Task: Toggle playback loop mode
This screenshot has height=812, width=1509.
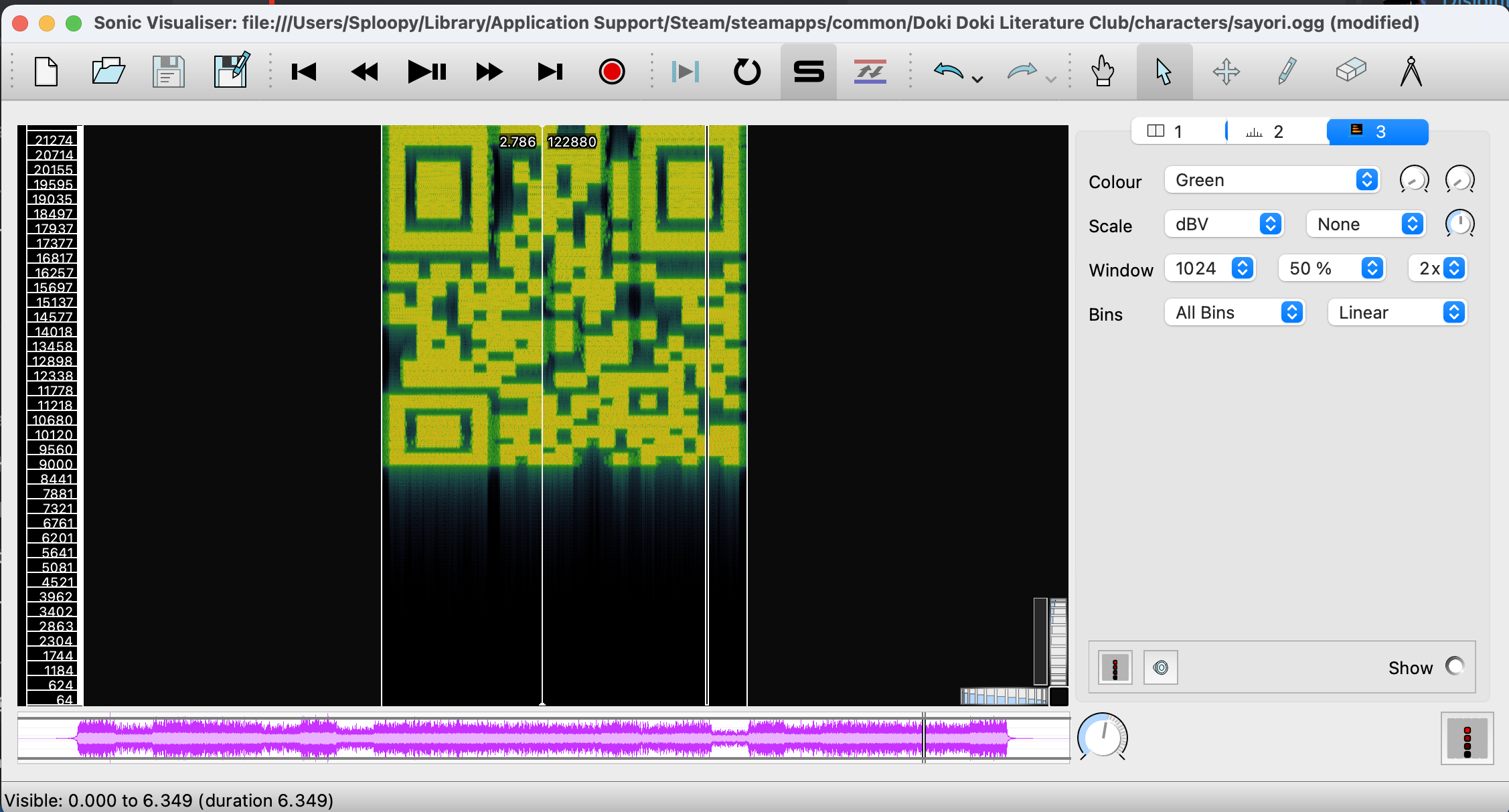Action: click(746, 72)
